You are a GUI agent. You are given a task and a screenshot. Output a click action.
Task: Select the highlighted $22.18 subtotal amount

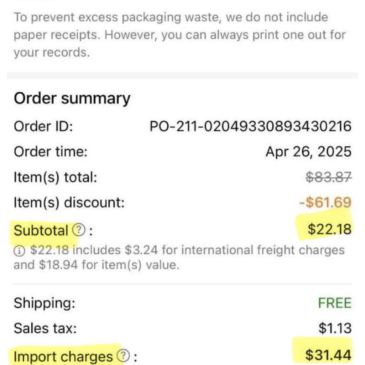point(329,229)
